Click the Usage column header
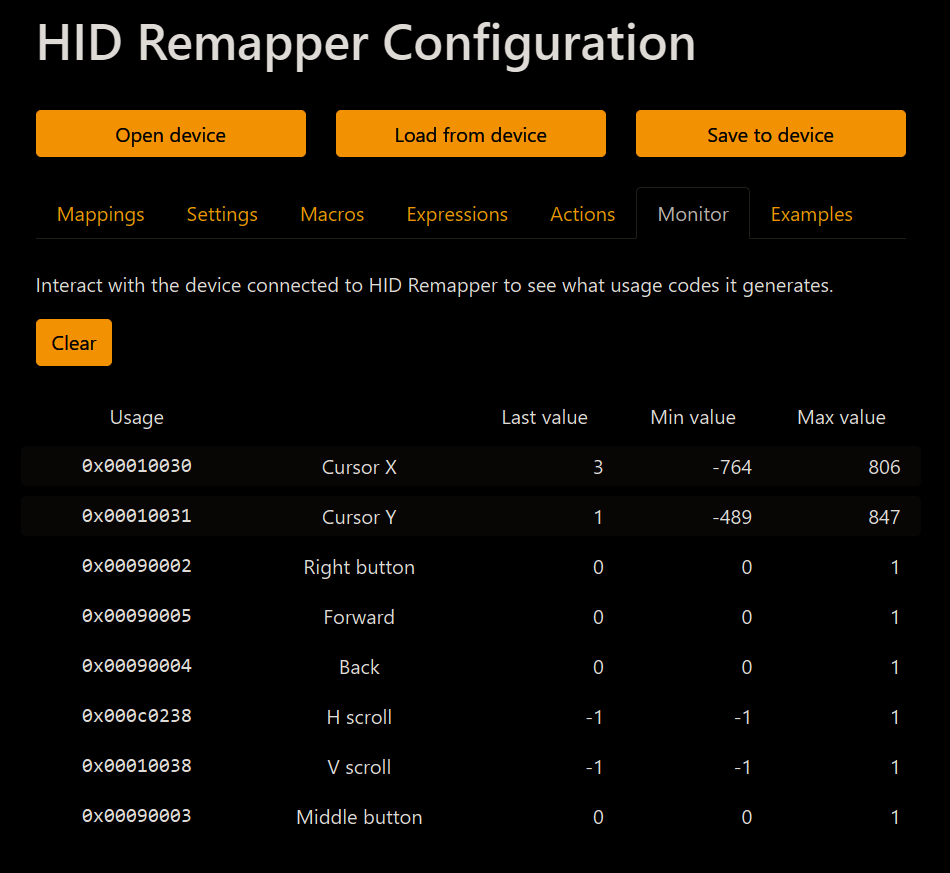Viewport: 950px width, 873px height. click(136, 417)
